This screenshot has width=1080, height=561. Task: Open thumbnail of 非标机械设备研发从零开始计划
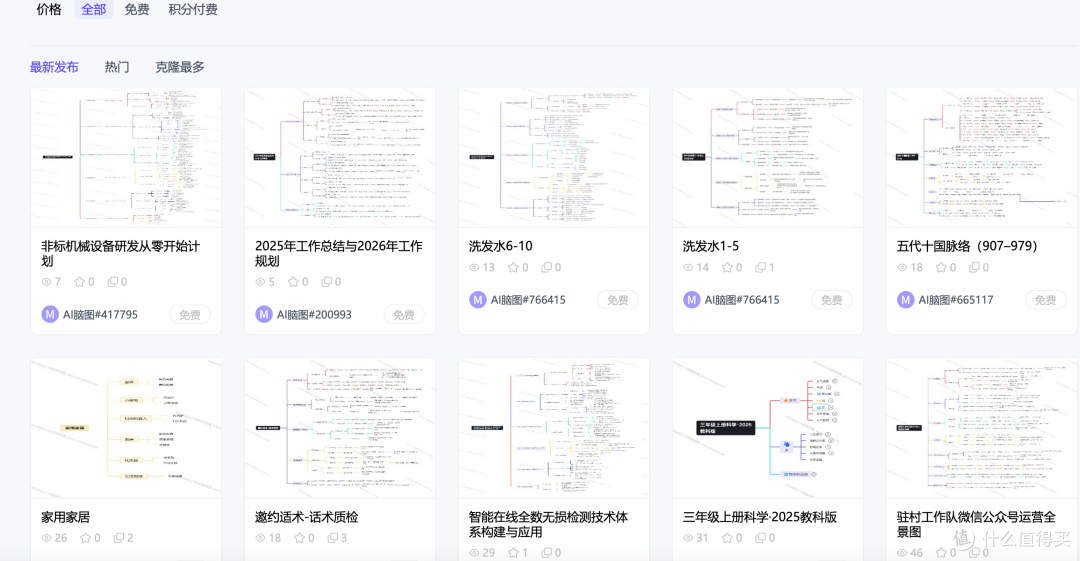pyautogui.click(x=126, y=157)
